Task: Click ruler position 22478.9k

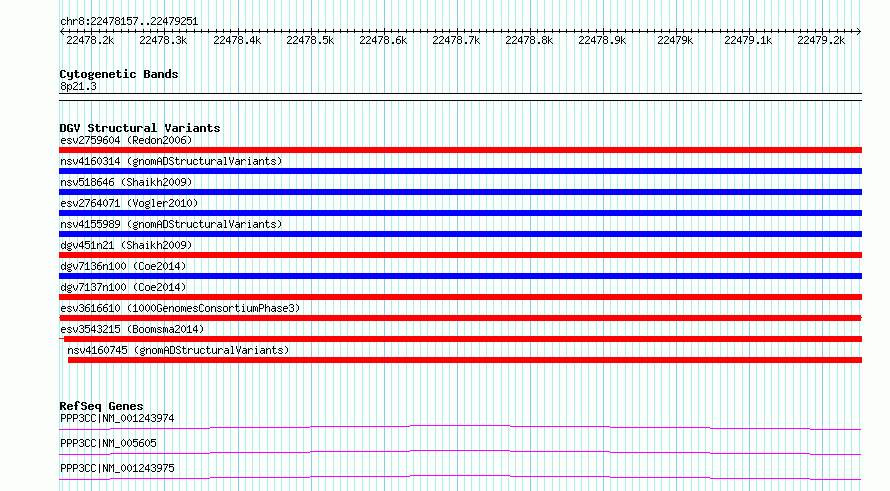Action: click(602, 40)
